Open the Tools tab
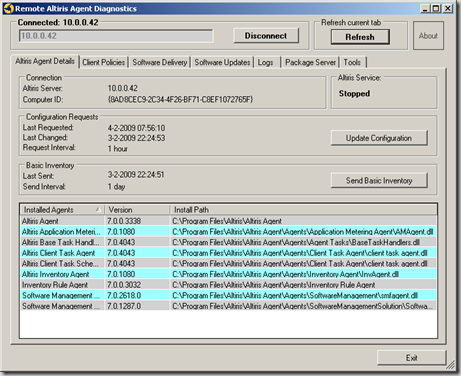The width and height of the screenshot is (461, 376). [x=352, y=62]
